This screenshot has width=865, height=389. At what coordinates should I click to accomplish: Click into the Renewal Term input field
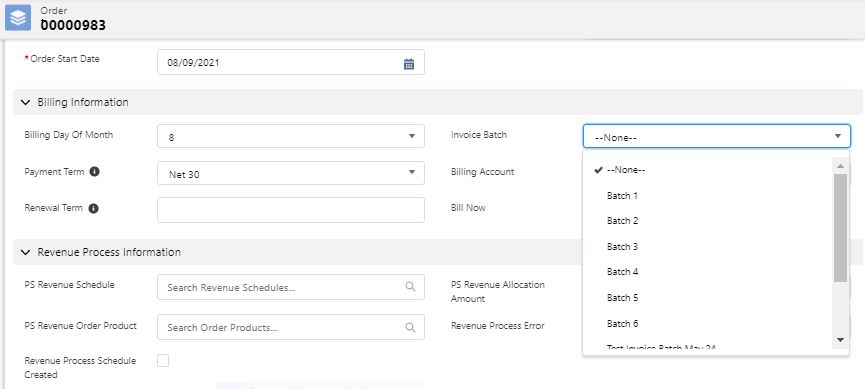[x=291, y=210]
